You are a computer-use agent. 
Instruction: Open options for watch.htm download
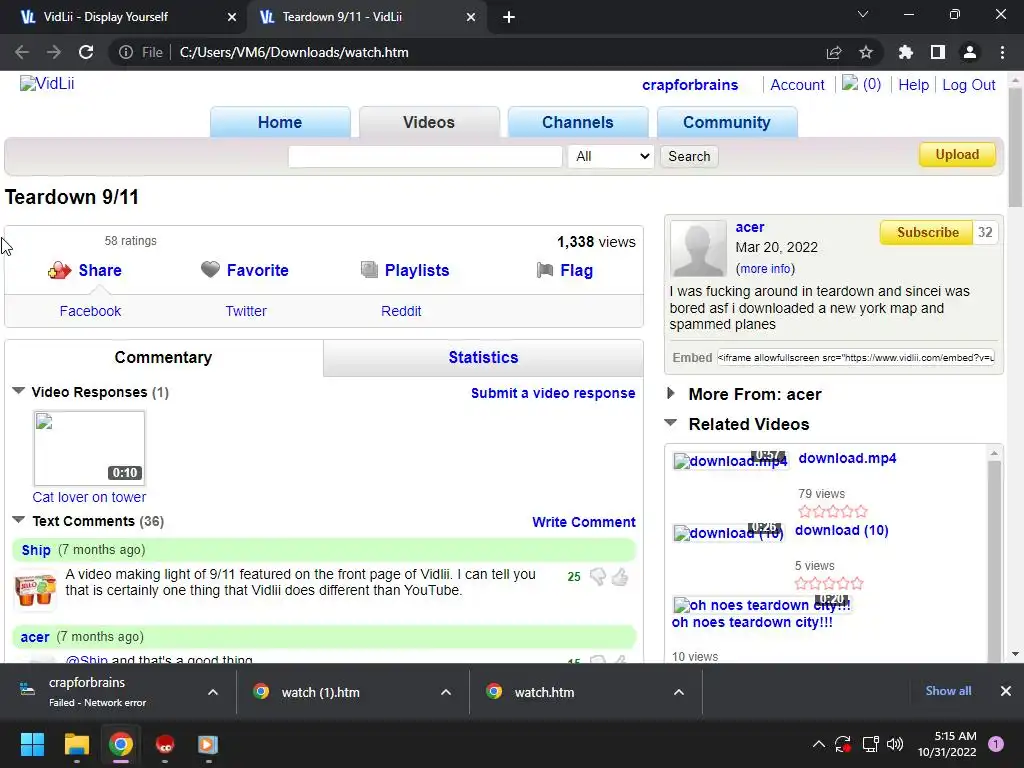click(x=679, y=692)
